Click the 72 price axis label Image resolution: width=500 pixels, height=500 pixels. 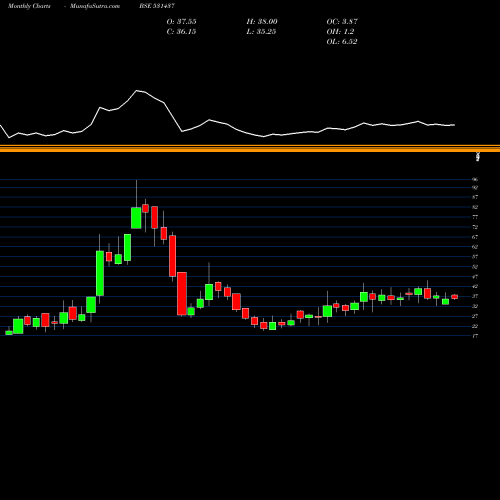pos(475,227)
